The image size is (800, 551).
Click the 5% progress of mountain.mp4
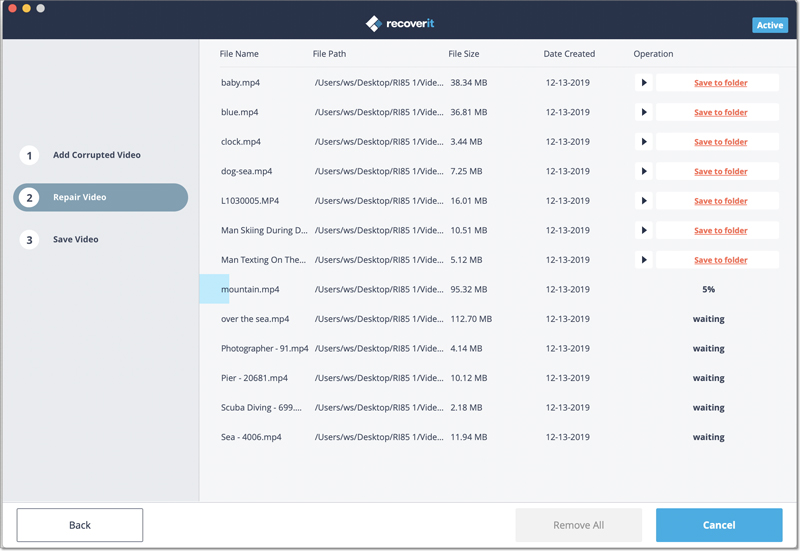point(708,289)
